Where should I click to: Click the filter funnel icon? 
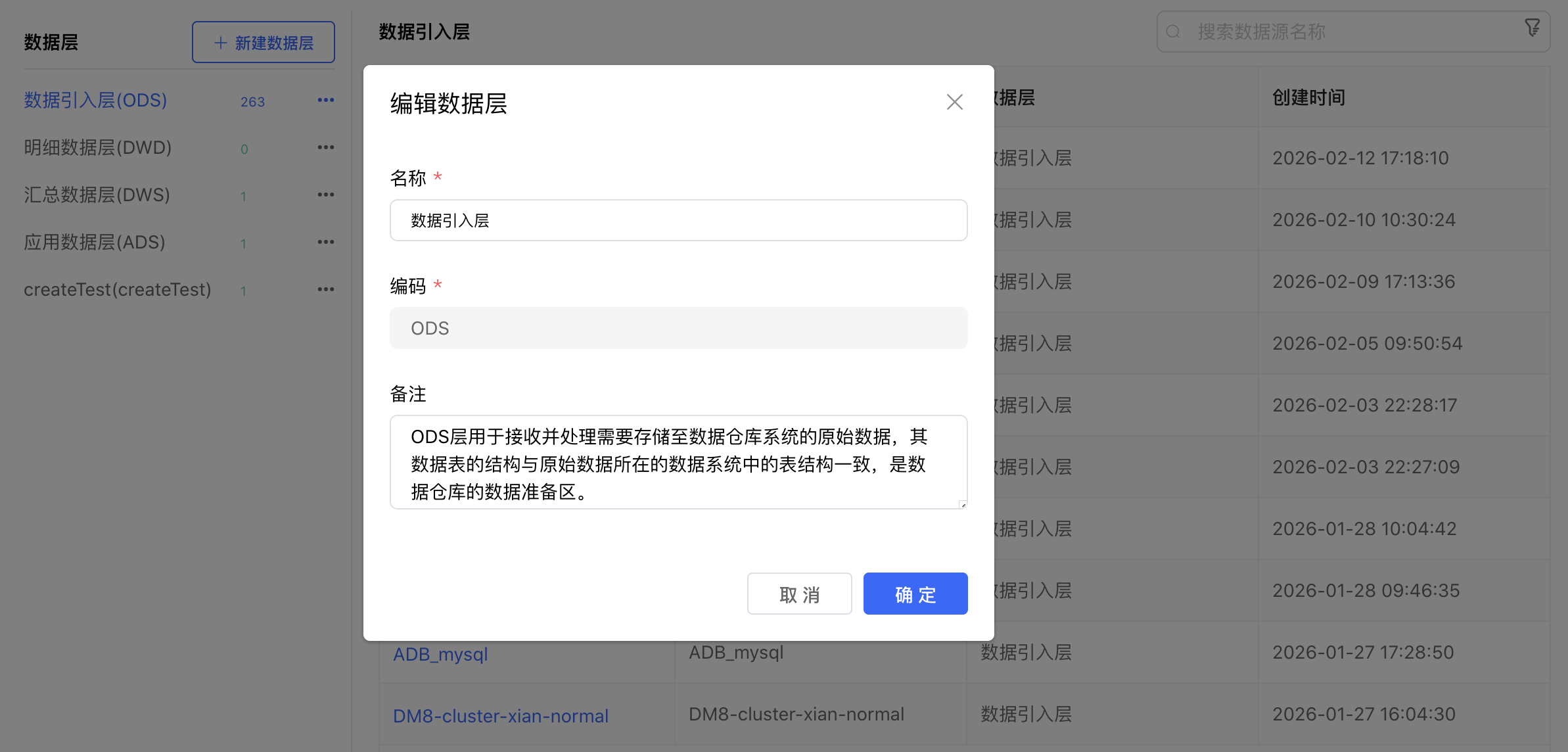[x=1532, y=28]
